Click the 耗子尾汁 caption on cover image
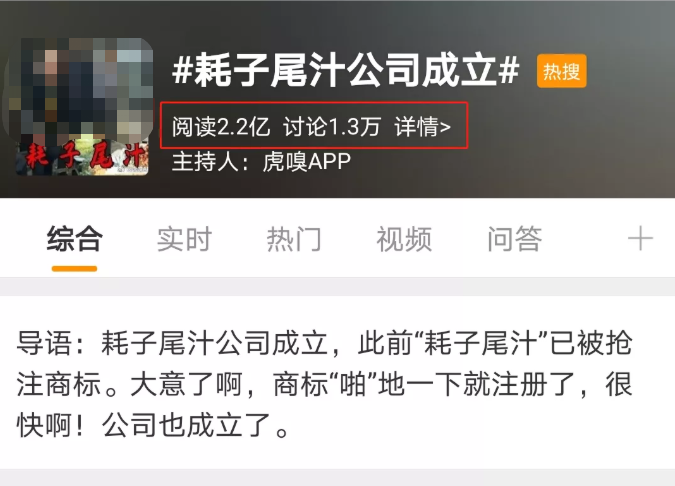This screenshot has height=486, width=675. point(84,157)
